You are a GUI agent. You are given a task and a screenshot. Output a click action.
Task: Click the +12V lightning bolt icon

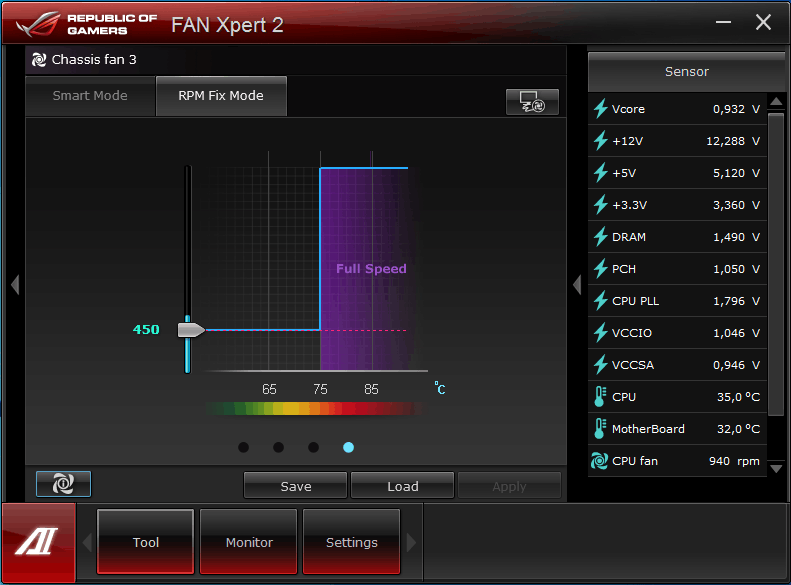click(600, 141)
